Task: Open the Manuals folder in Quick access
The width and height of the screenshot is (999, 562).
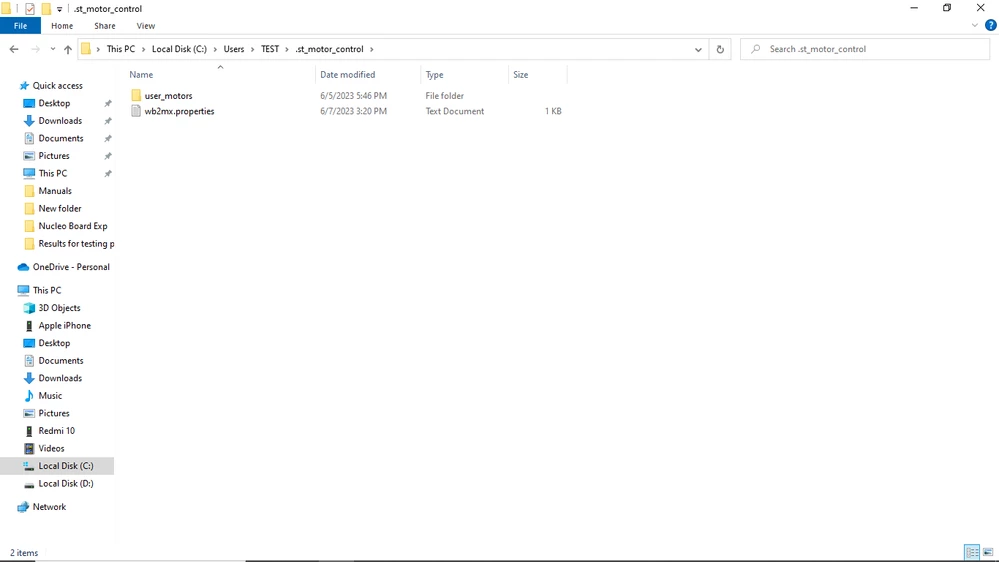Action: (55, 191)
